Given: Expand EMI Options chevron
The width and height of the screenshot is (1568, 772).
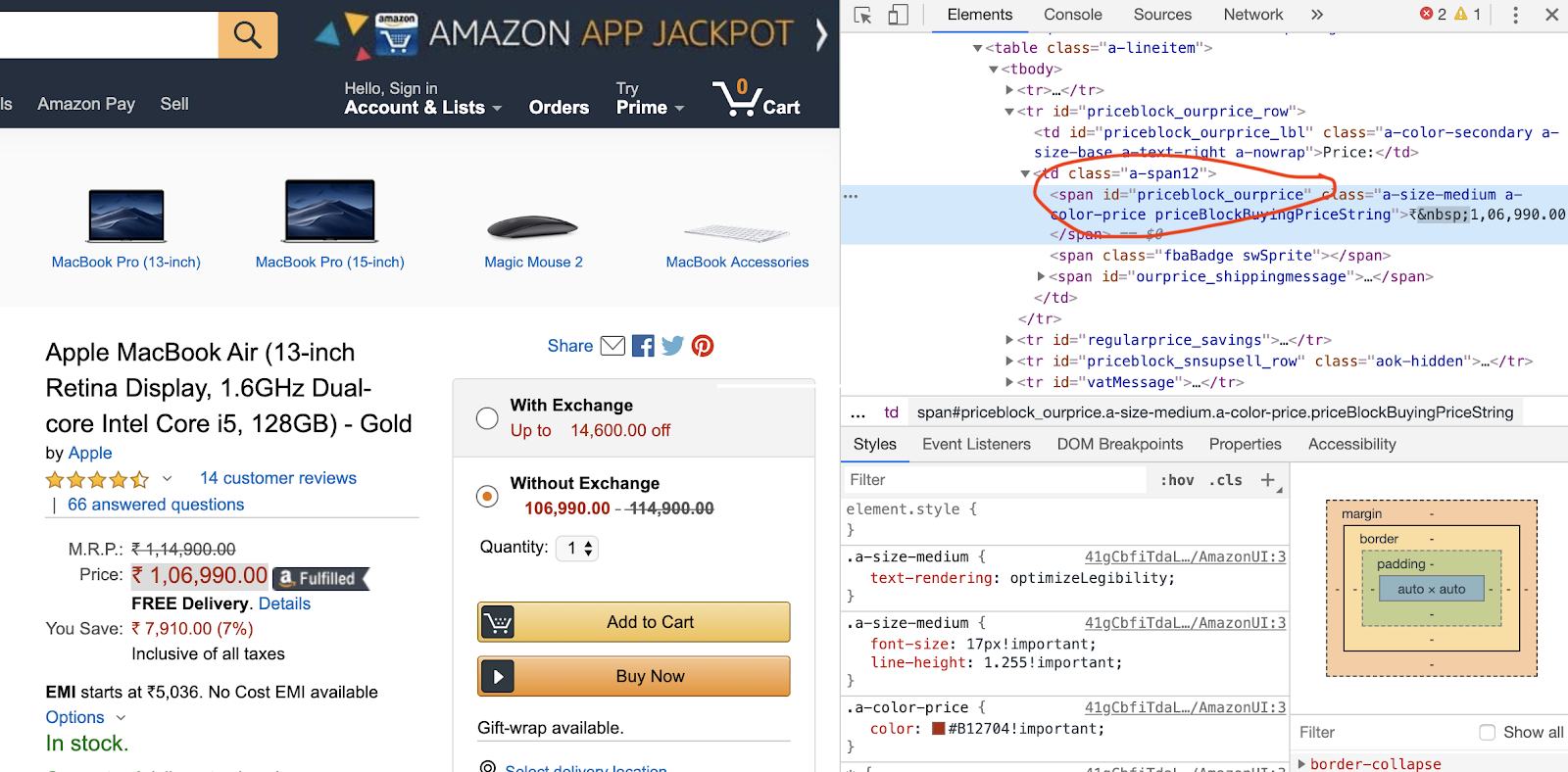Looking at the screenshot, I should click(x=121, y=718).
